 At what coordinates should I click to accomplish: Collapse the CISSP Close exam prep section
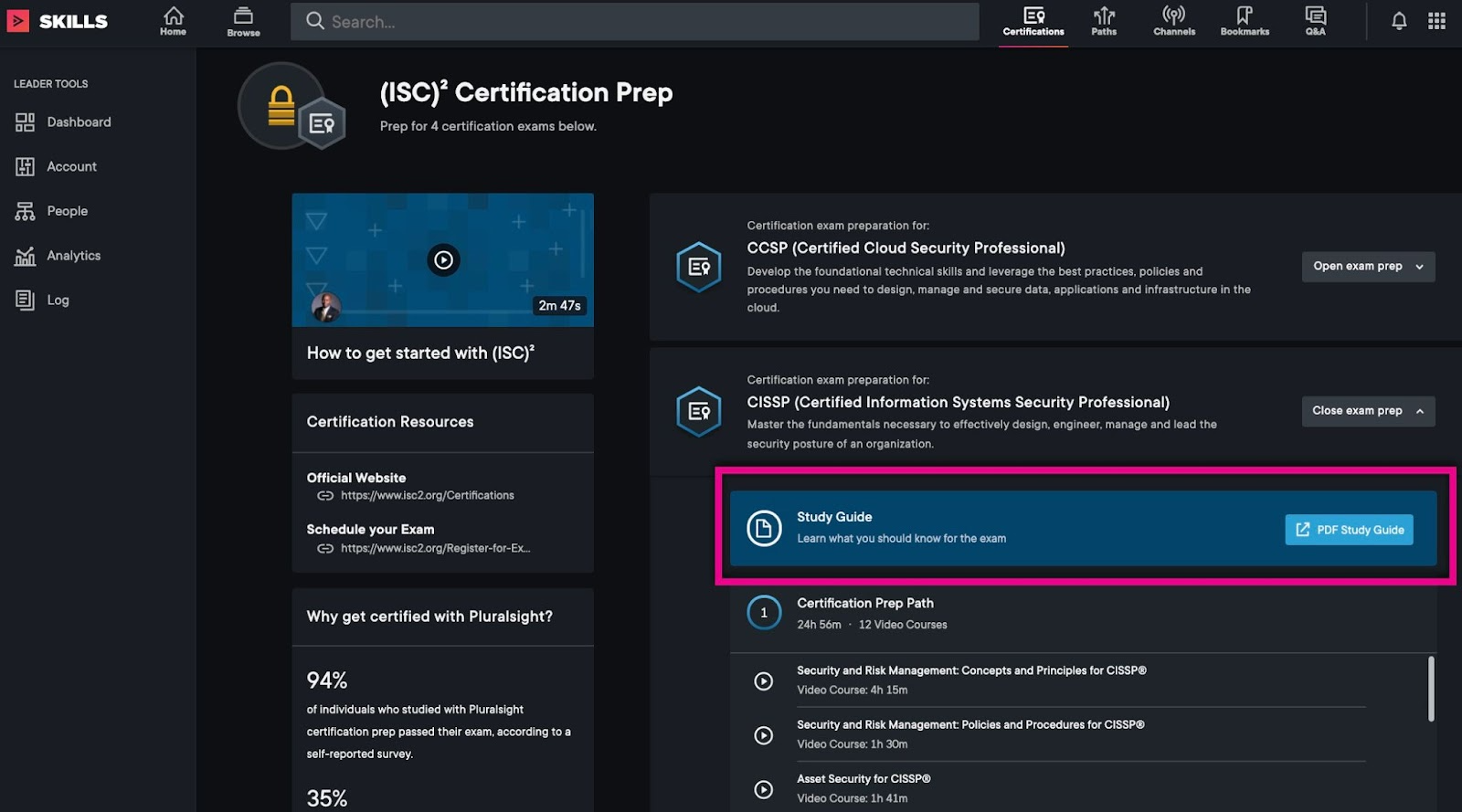click(x=1367, y=411)
